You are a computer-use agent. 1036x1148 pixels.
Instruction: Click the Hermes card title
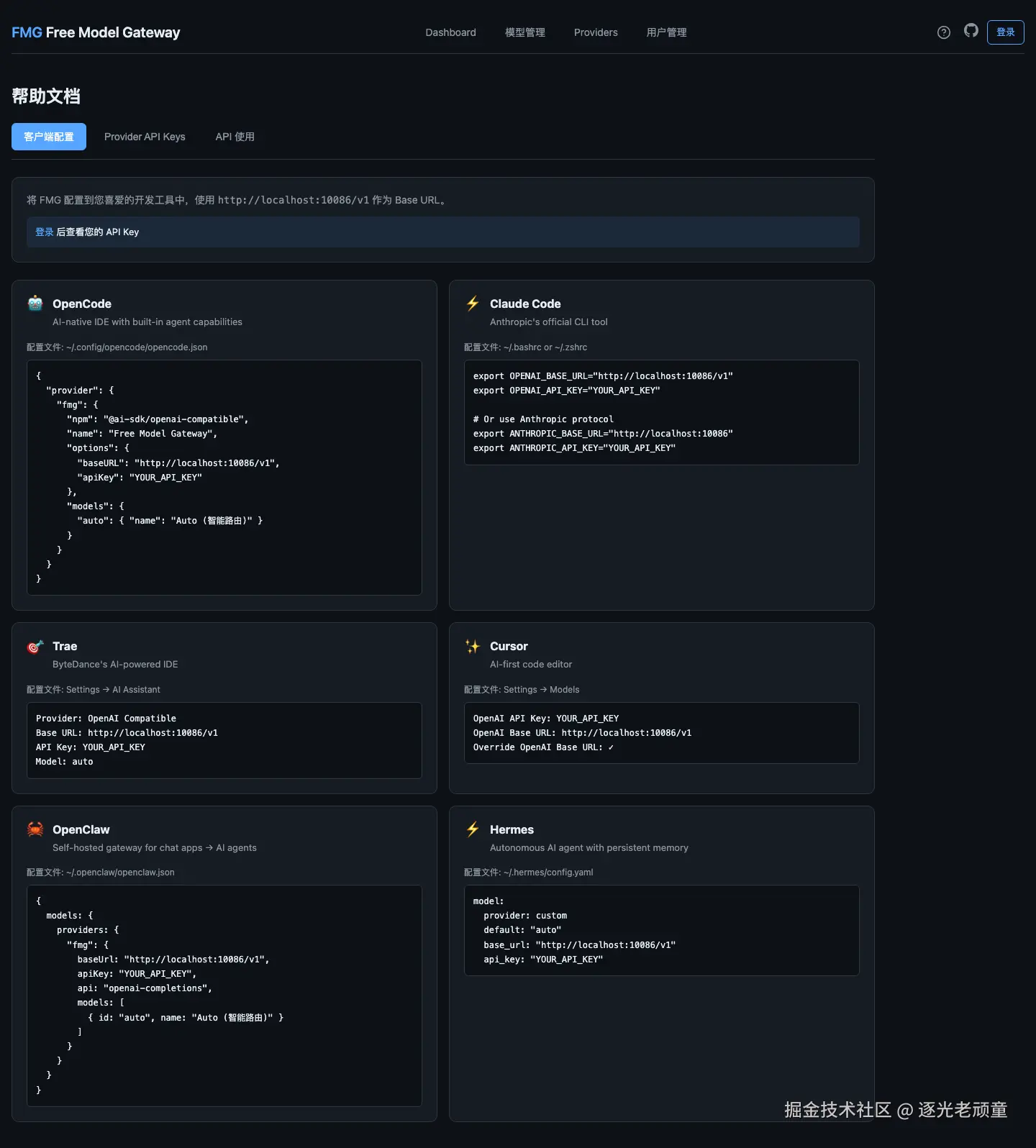click(512, 829)
